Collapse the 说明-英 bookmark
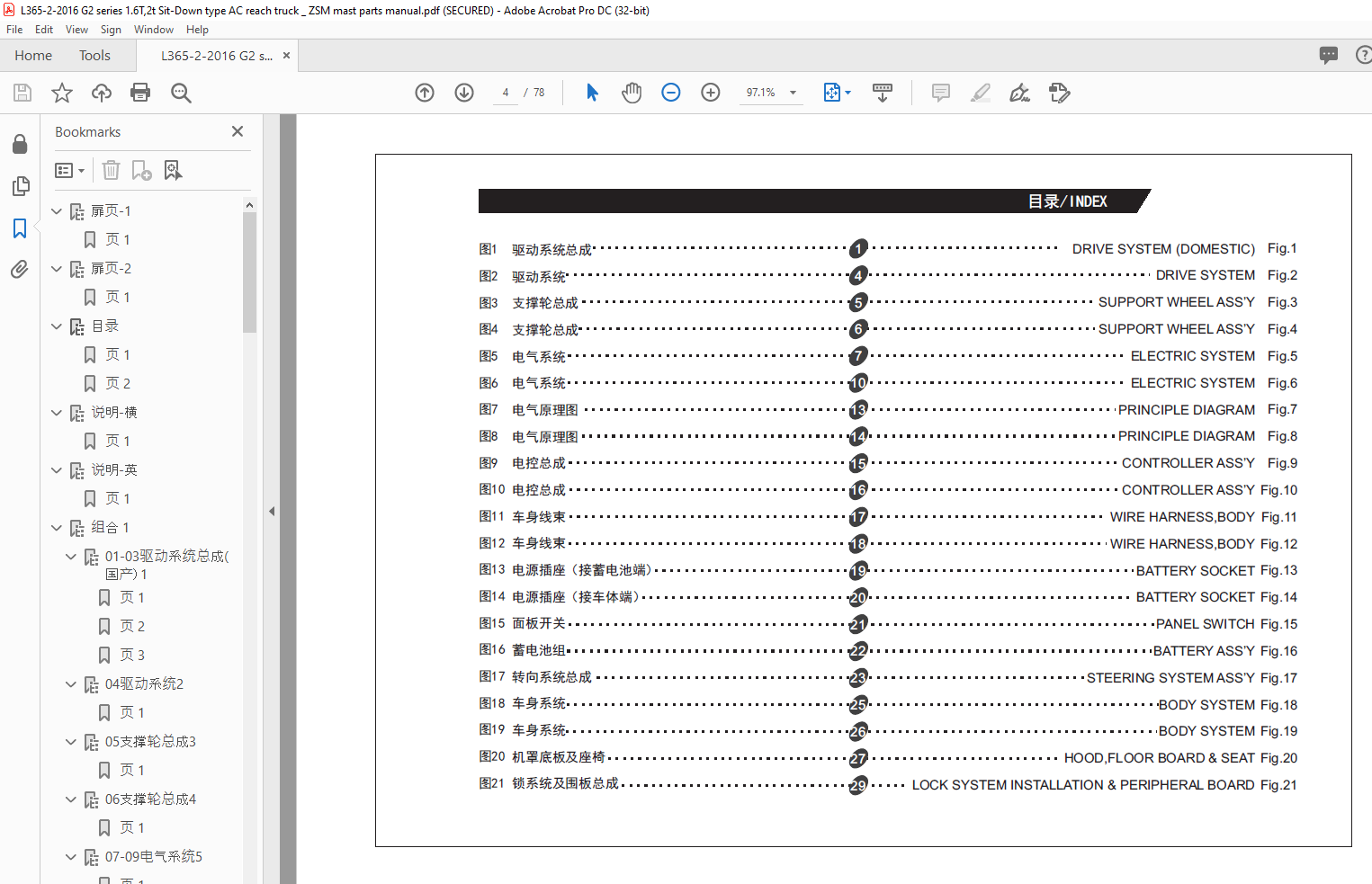This screenshot has height=884, width=1372. coord(57,470)
